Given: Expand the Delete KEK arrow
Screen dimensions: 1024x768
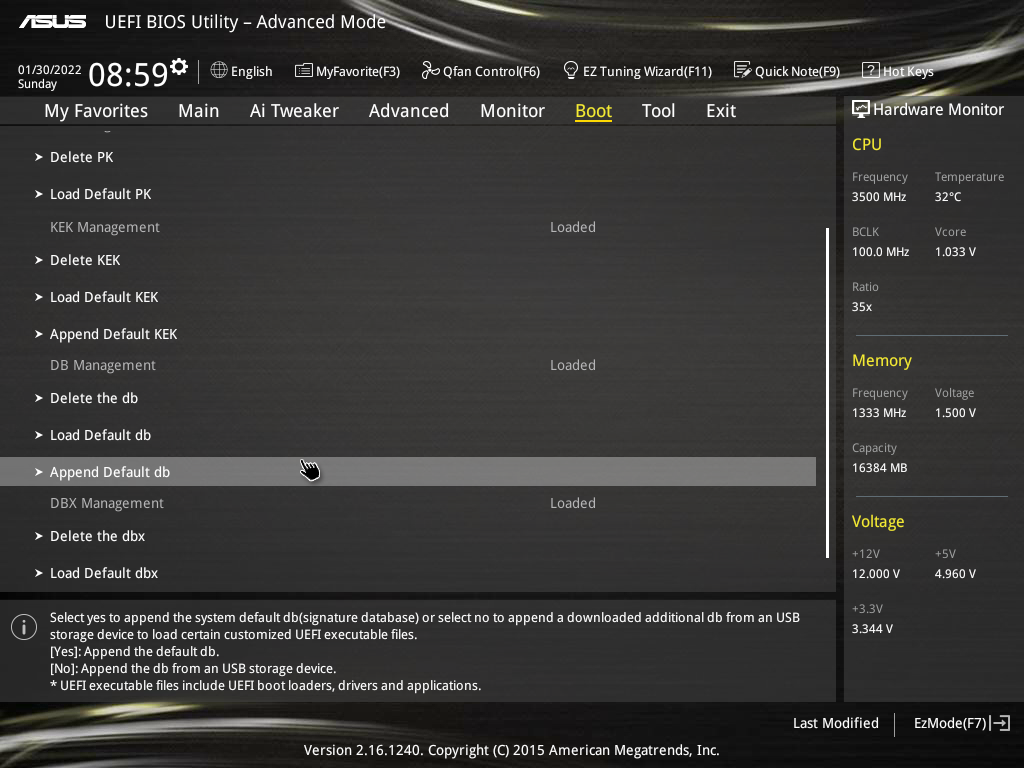Looking at the screenshot, I should point(39,261).
